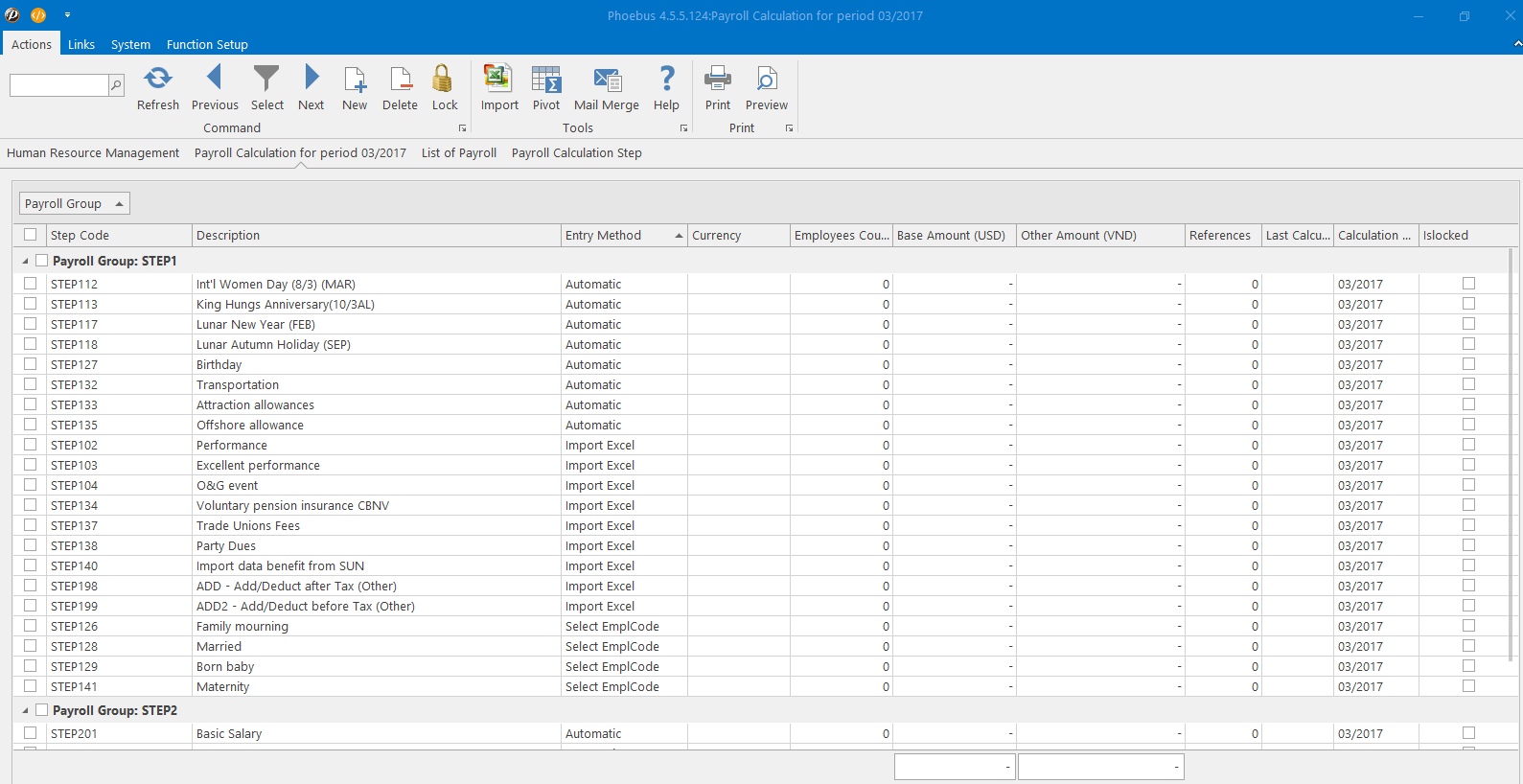
Task: Click the Payroll Group grouping sort button
Action: 75,203
